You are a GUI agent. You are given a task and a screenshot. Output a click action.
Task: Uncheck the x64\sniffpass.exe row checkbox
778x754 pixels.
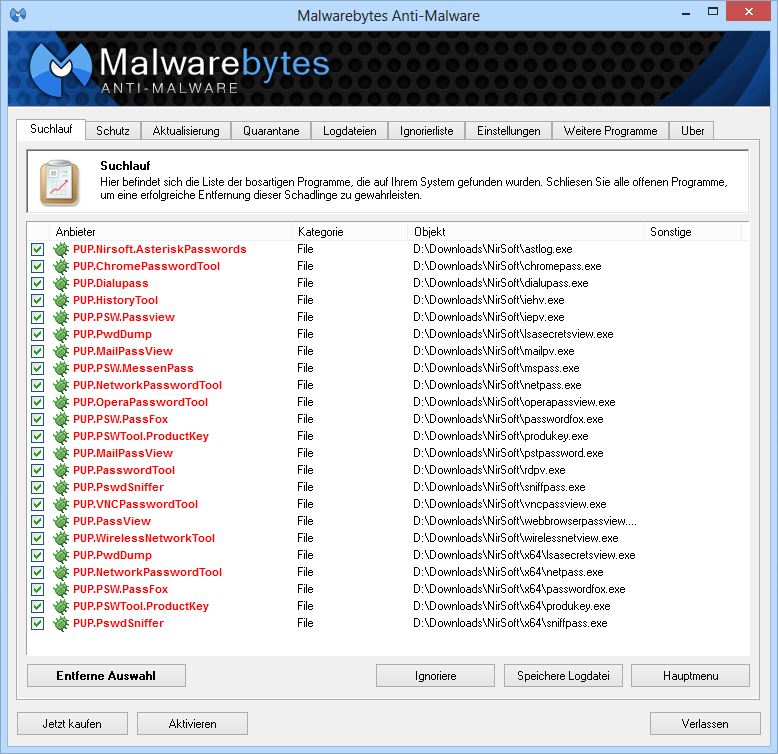tap(37, 623)
